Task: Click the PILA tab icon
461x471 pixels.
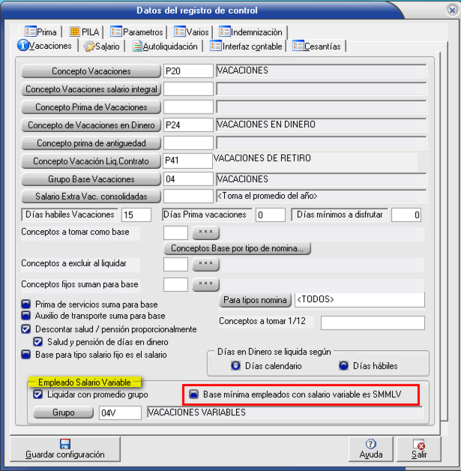Action: point(75,32)
